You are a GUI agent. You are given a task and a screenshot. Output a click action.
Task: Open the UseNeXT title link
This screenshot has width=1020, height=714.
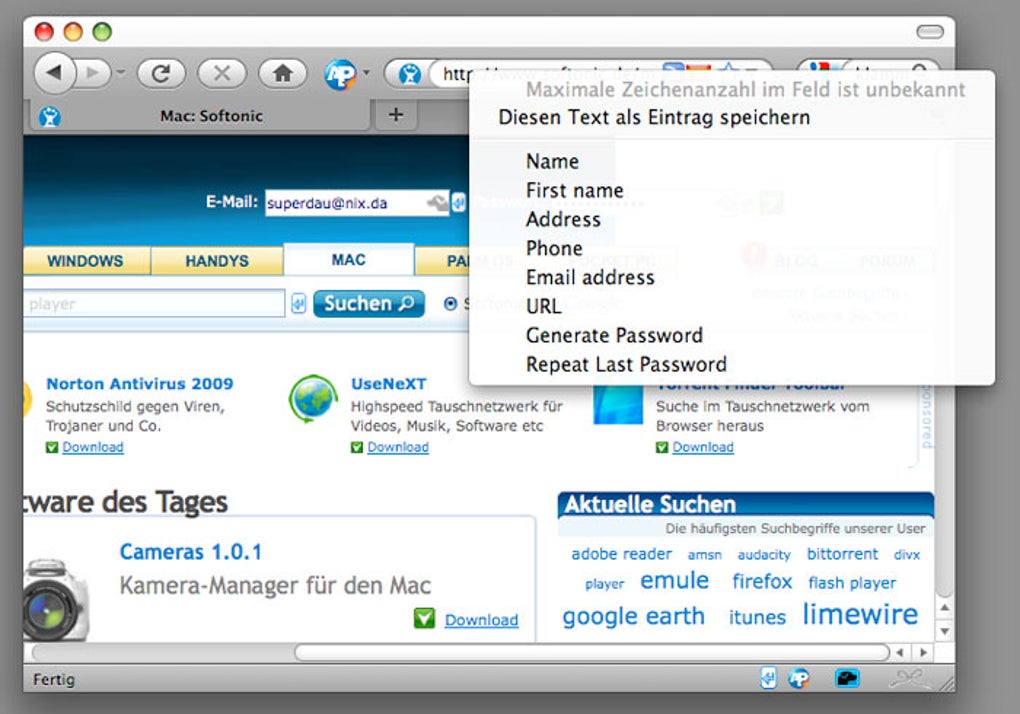pyautogui.click(x=388, y=384)
